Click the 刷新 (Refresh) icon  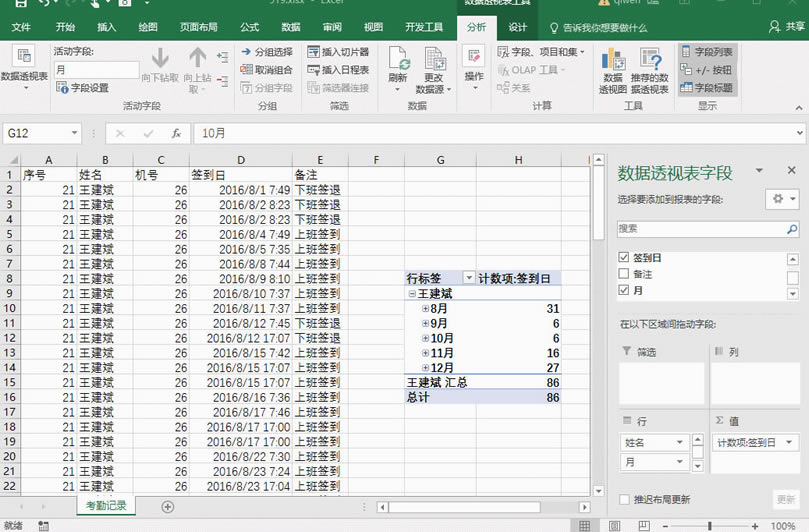[398, 62]
